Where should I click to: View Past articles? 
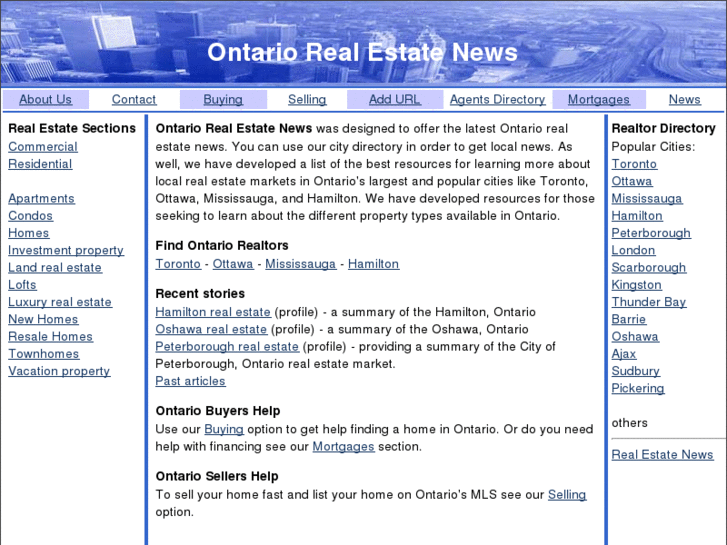click(190, 381)
